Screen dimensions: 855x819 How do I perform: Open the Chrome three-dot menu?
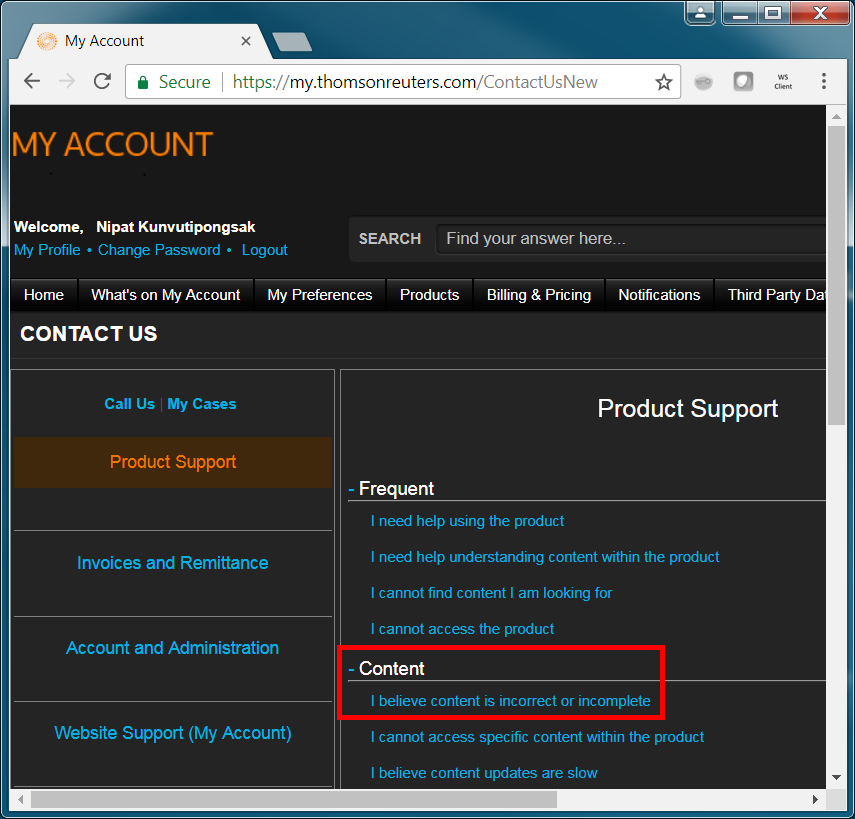pyautogui.click(x=823, y=81)
